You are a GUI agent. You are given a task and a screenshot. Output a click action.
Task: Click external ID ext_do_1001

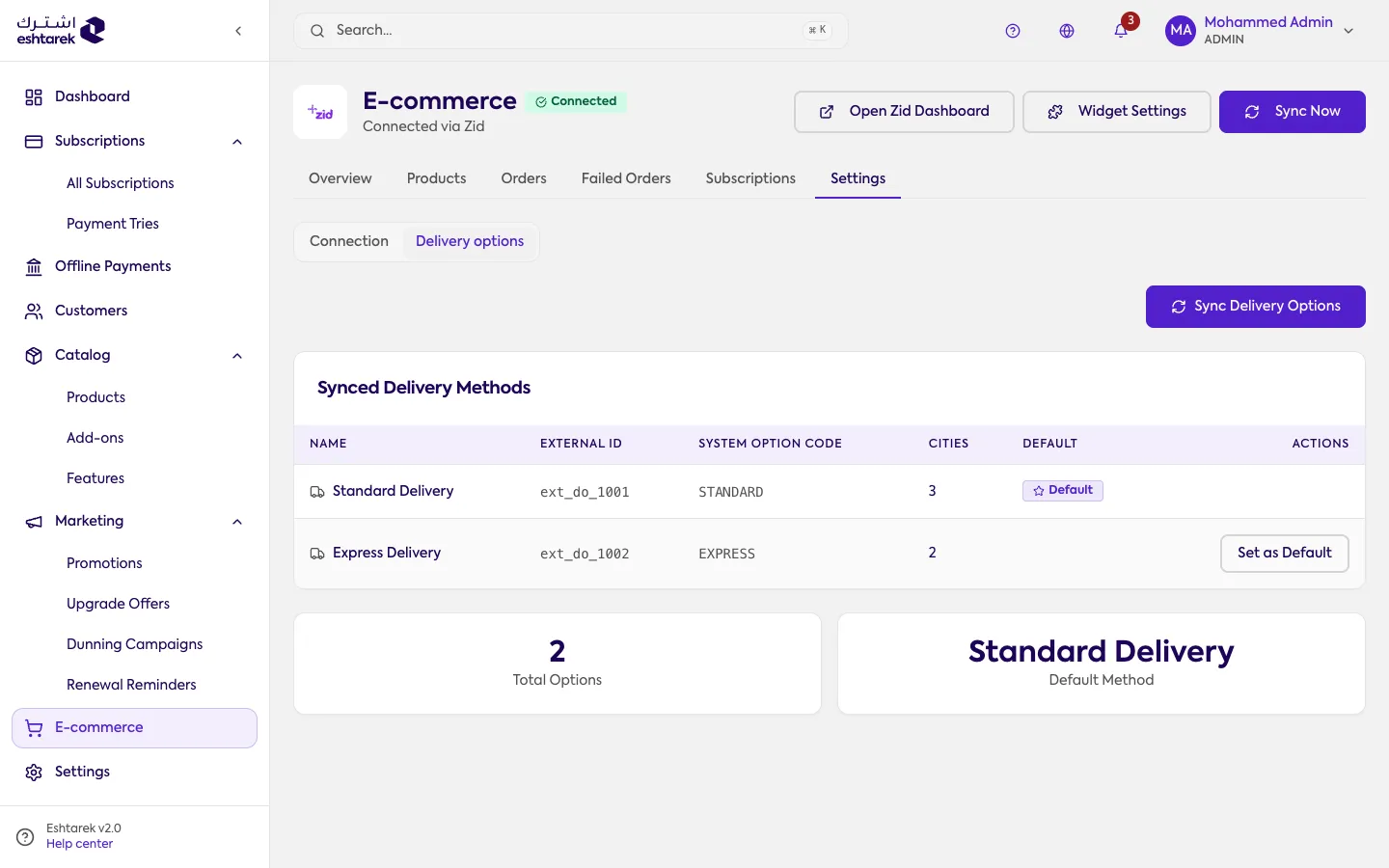(585, 492)
